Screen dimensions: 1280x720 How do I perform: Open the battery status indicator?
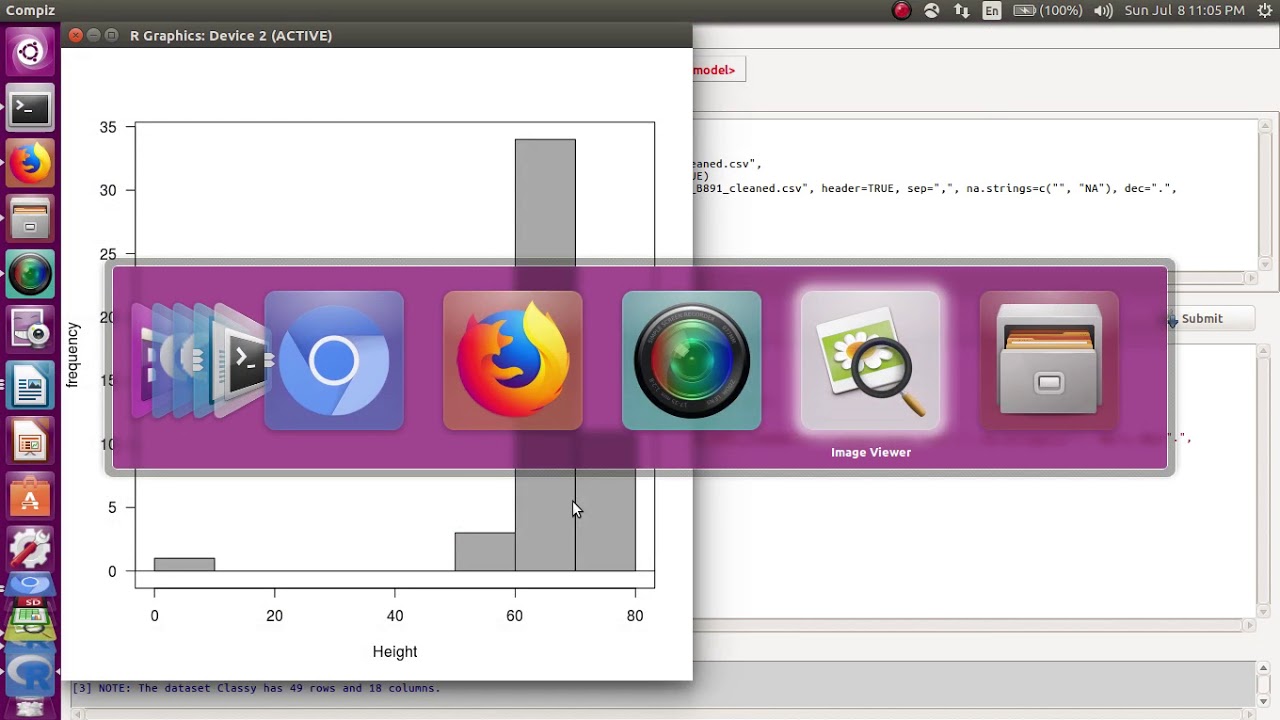[1048, 11]
